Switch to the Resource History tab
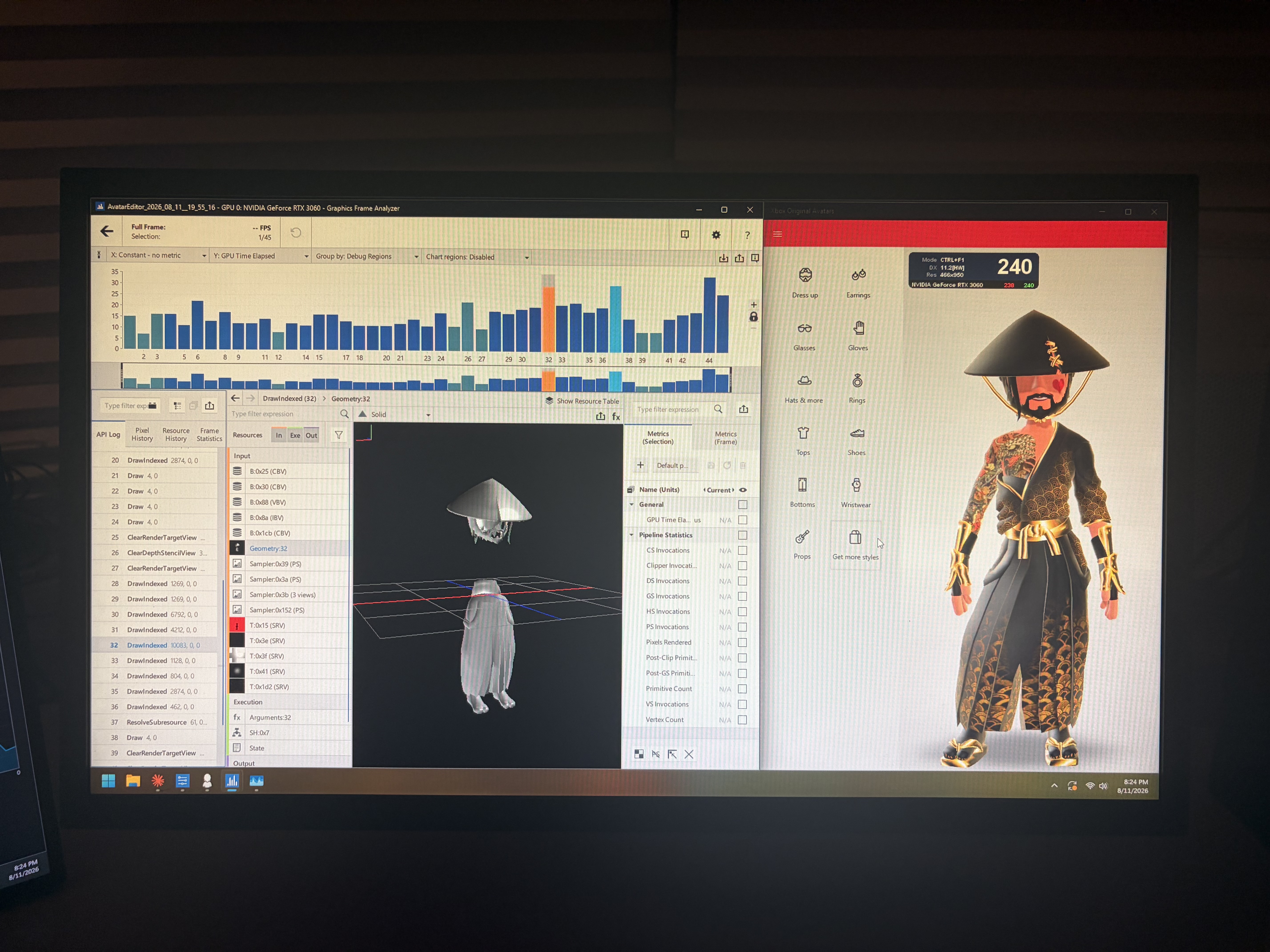 coord(176,434)
